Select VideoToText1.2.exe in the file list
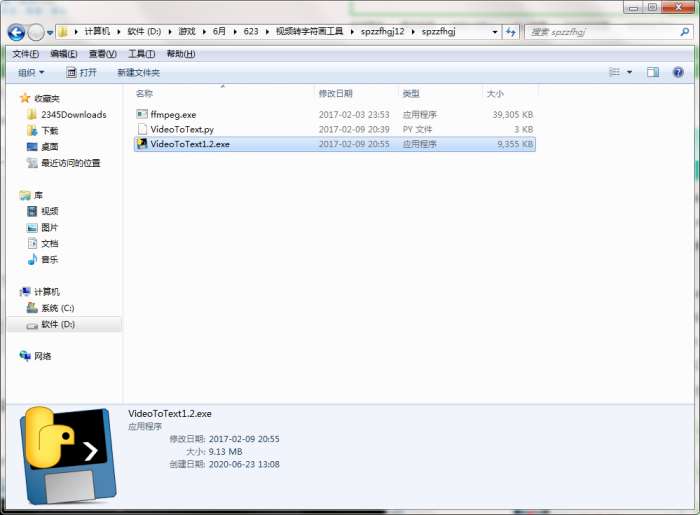700x515 pixels. click(x=334, y=144)
